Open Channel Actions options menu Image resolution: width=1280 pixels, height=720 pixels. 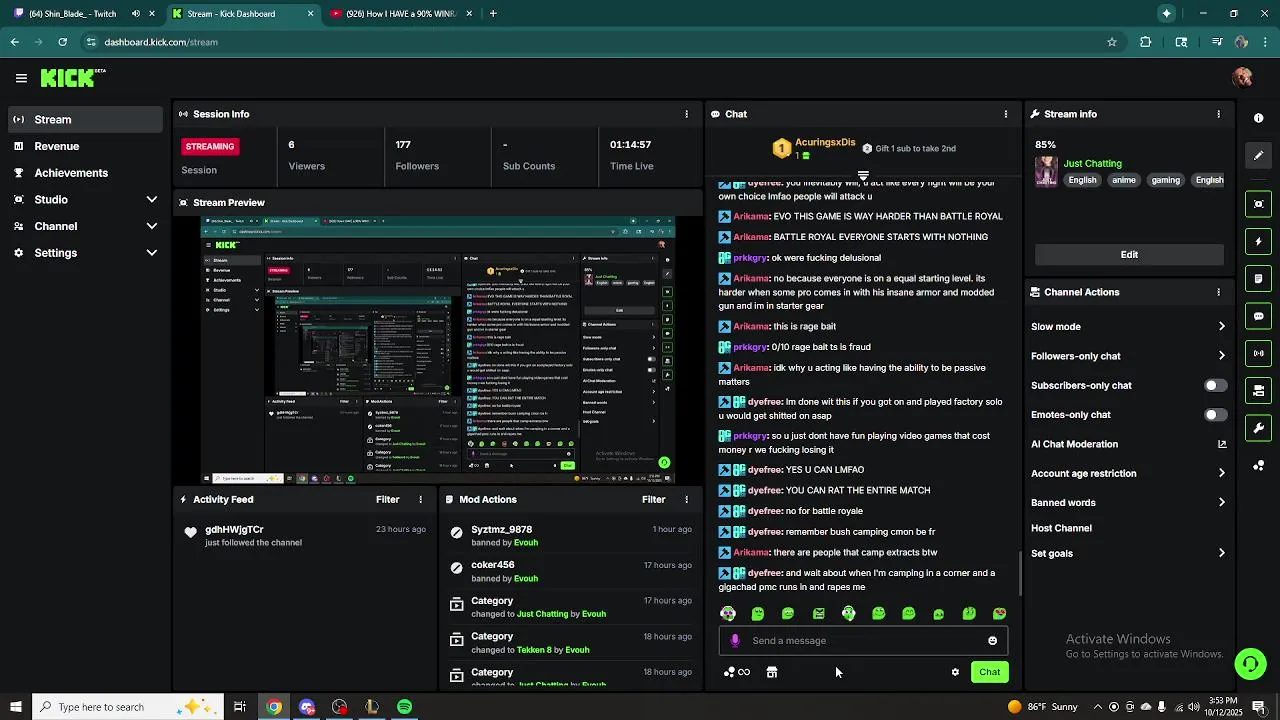(1218, 292)
